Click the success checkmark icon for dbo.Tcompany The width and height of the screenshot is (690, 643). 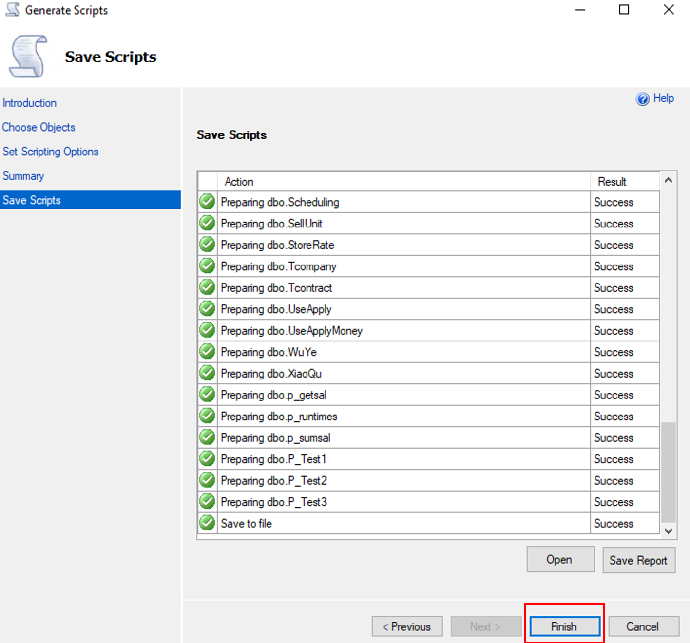click(207, 266)
